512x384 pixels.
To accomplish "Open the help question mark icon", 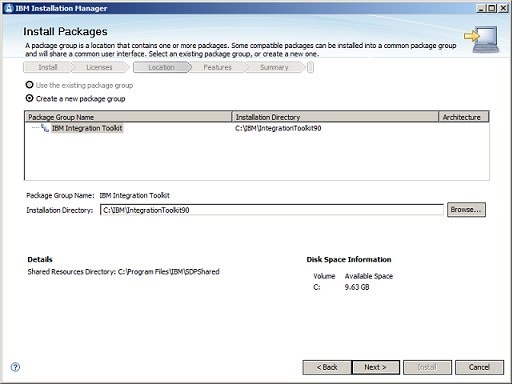I will click(15, 367).
